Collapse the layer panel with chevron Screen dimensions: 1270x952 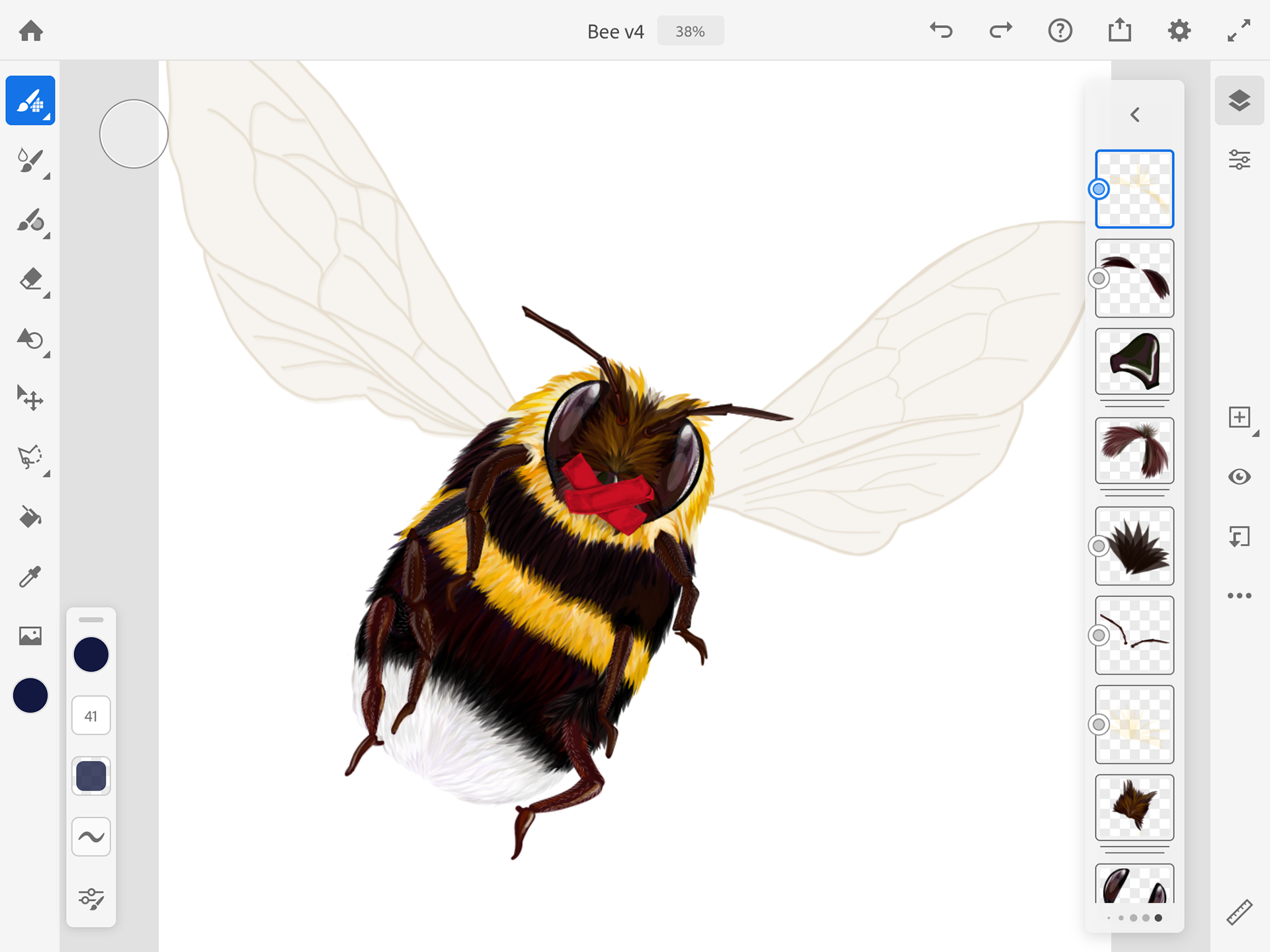point(1134,115)
